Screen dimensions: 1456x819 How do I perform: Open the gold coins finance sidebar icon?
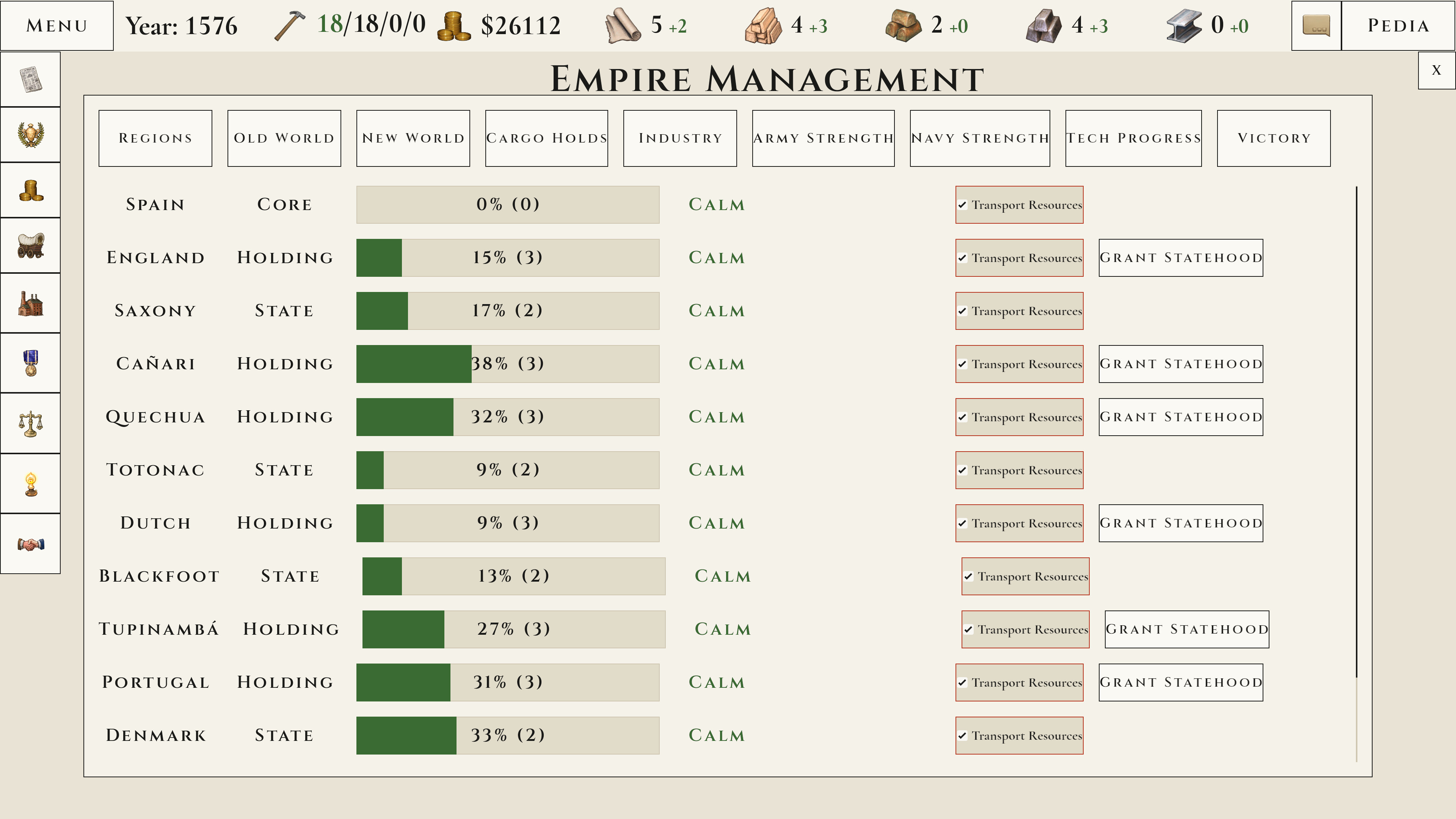coord(30,190)
